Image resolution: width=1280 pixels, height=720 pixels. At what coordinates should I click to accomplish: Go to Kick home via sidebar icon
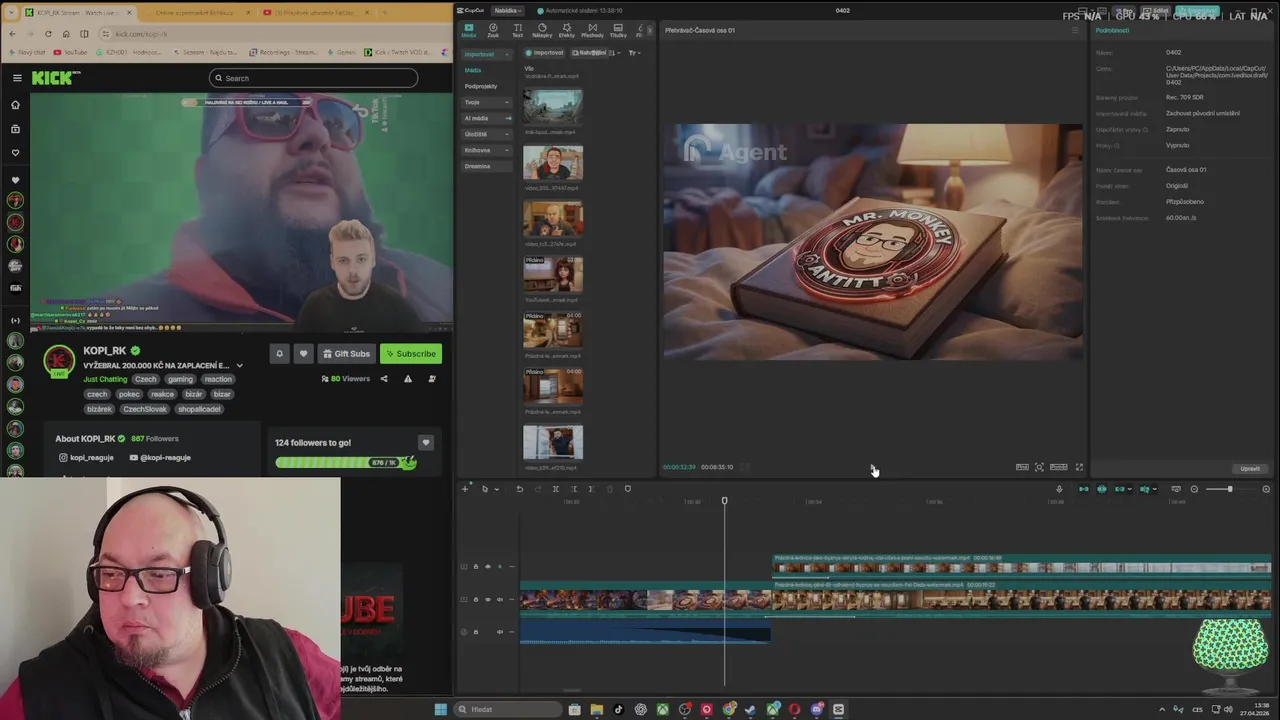[15, 105]
